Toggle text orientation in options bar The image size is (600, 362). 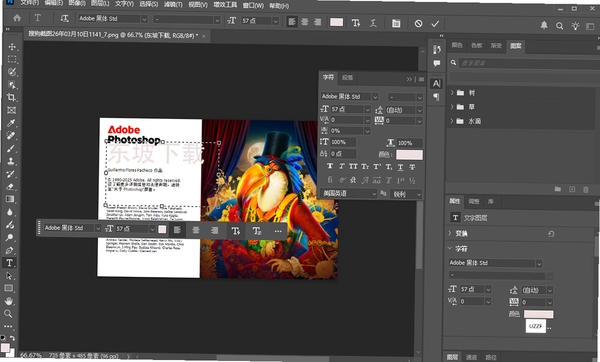[64, 18]
